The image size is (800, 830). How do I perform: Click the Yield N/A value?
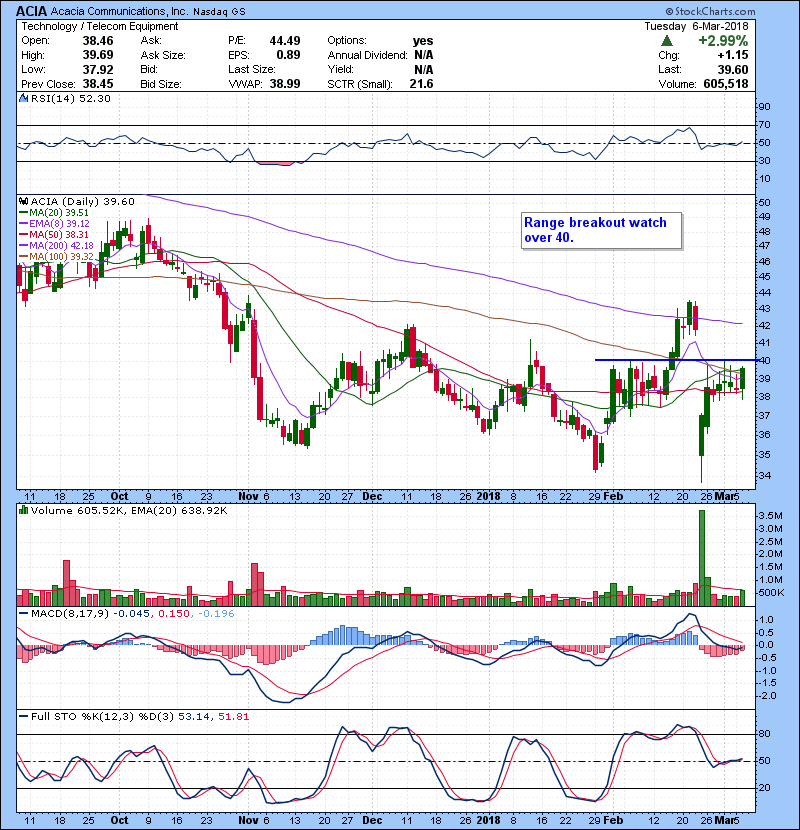pos(424,69)
